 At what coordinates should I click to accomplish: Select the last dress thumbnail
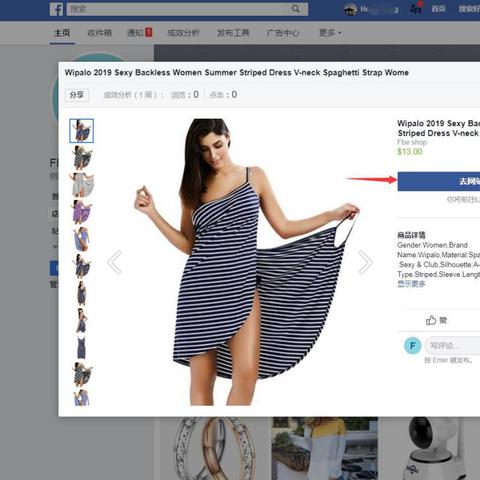click(82, 398)
